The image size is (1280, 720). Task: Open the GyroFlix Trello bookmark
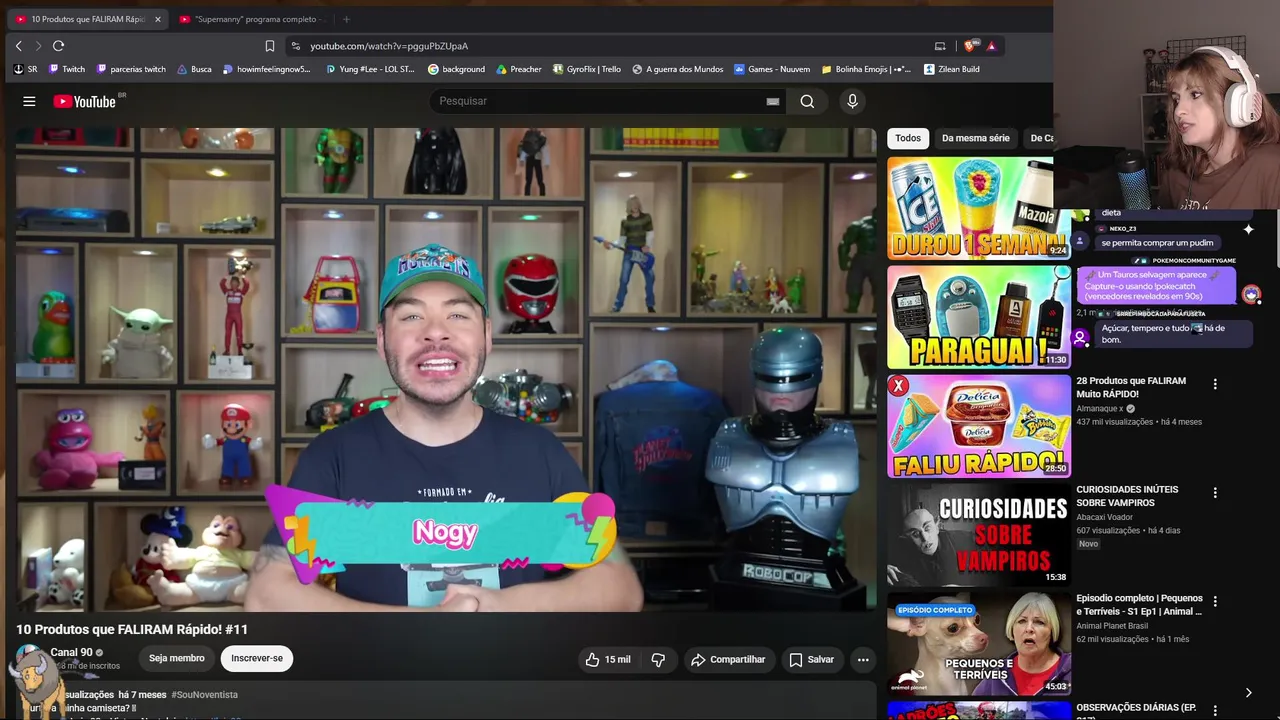click(587, 69)
